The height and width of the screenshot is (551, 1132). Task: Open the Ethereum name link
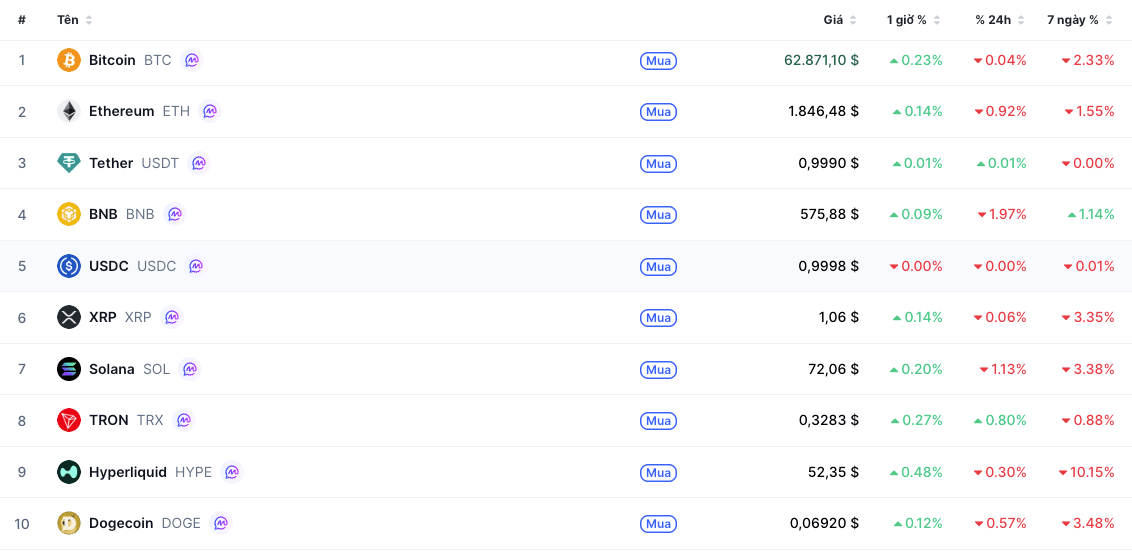point(121,111)
